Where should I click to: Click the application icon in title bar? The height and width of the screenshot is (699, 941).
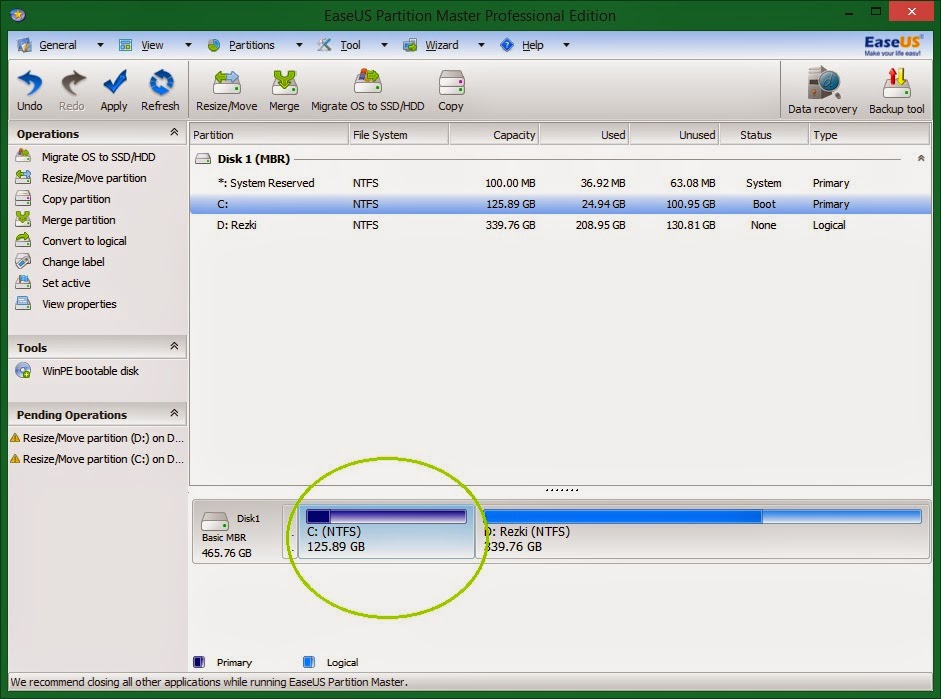point(17,14)
